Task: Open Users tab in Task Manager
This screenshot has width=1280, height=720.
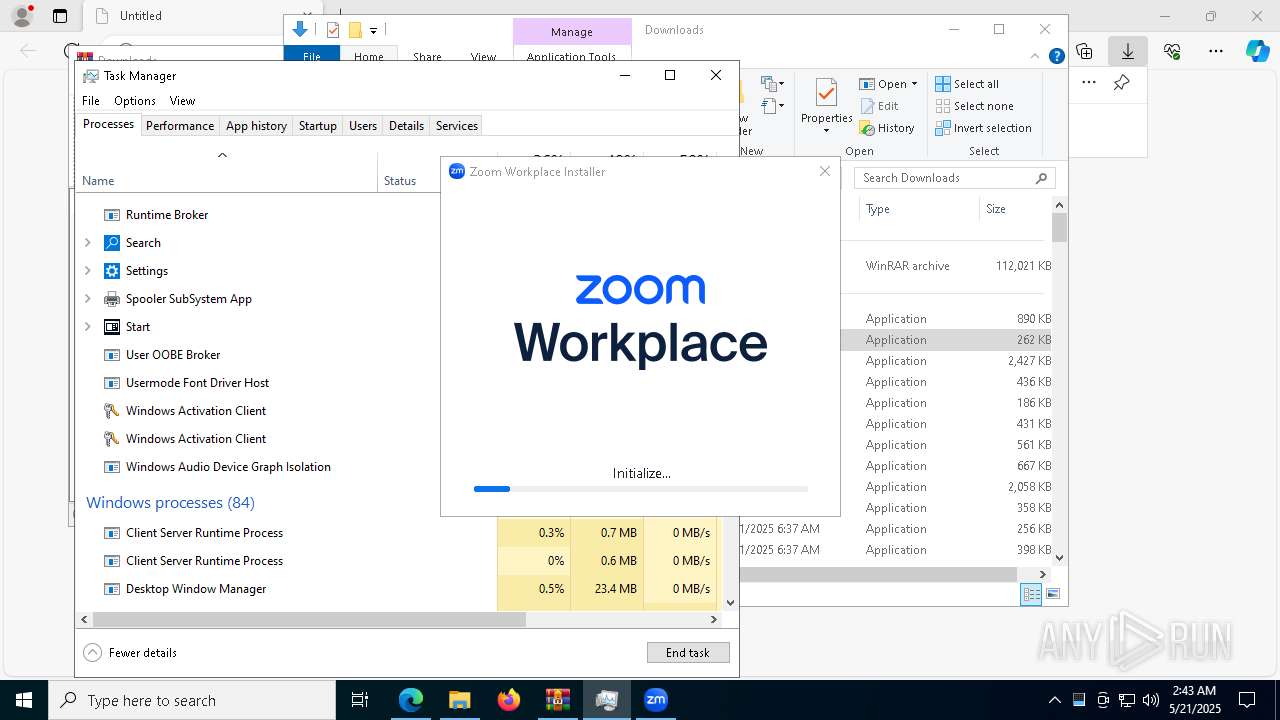Action: pos(363,126)
